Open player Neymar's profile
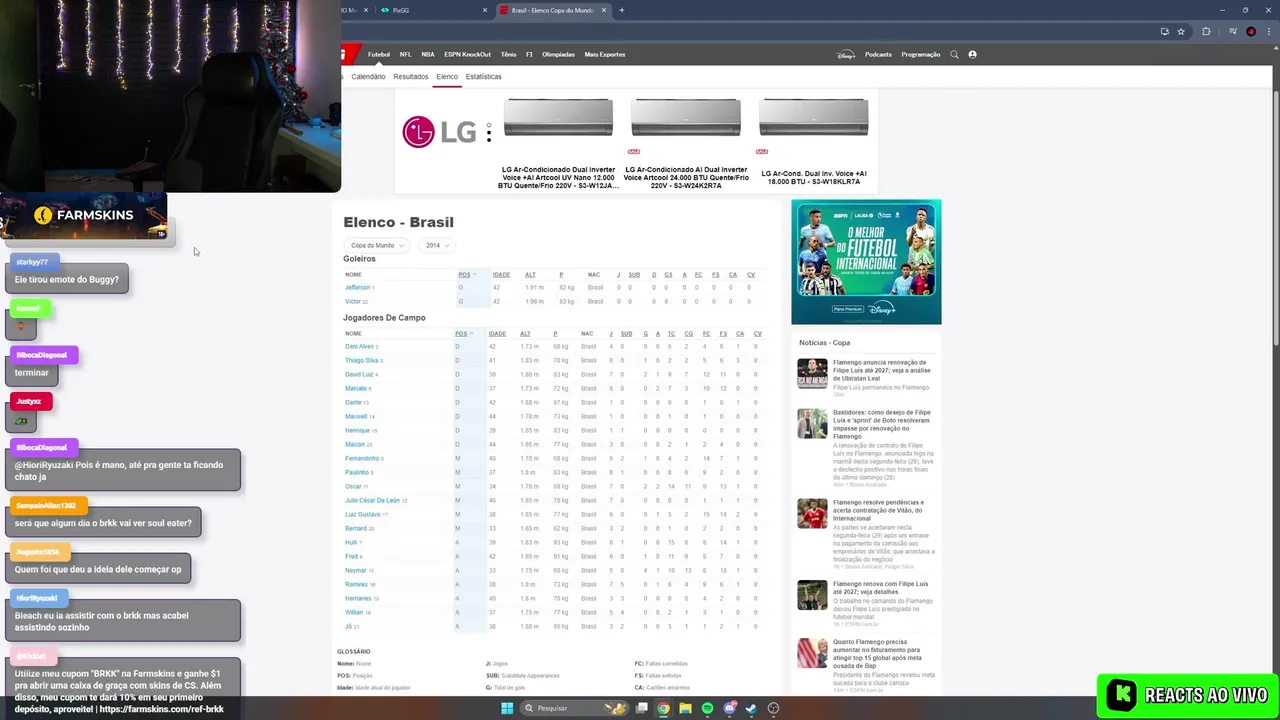This screenshot has width=1280, height=720. pyautogui.click(x=356, y=570)
